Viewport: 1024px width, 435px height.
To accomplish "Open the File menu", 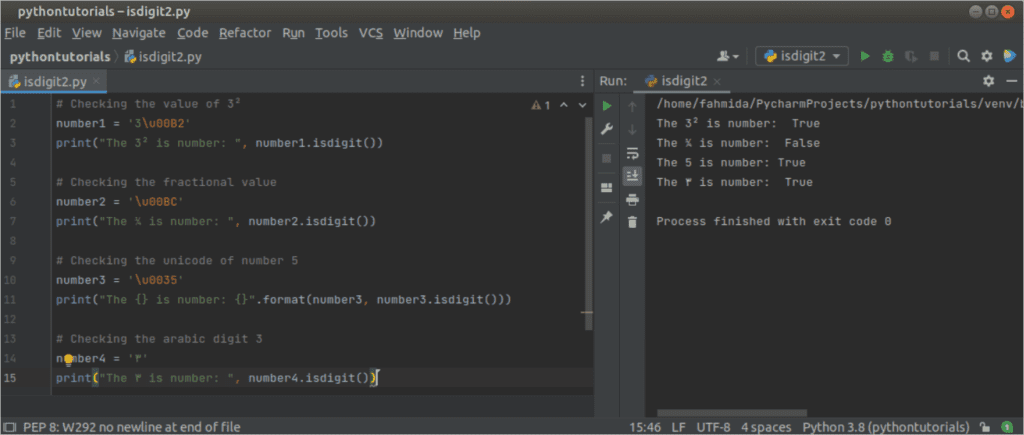I will (x=15, y=33).
